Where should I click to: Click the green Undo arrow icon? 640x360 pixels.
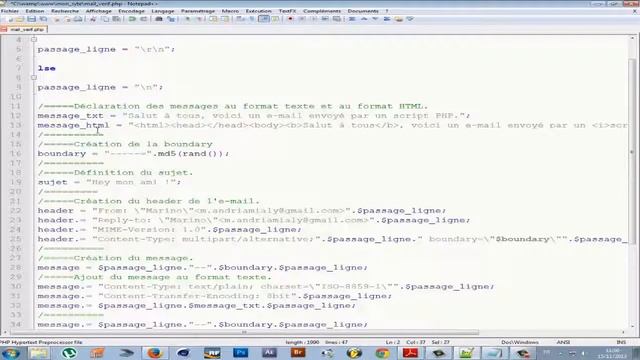(x=132, y=19)
